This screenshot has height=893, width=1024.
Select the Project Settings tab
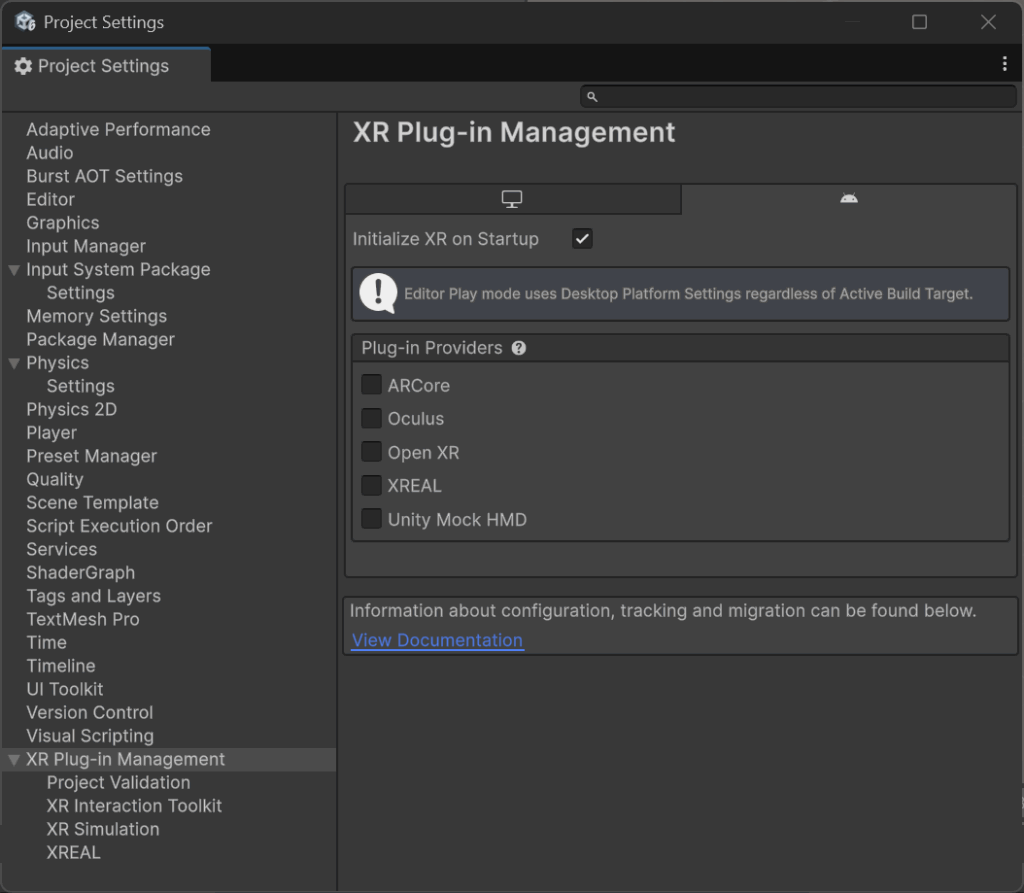coord(106,65)
